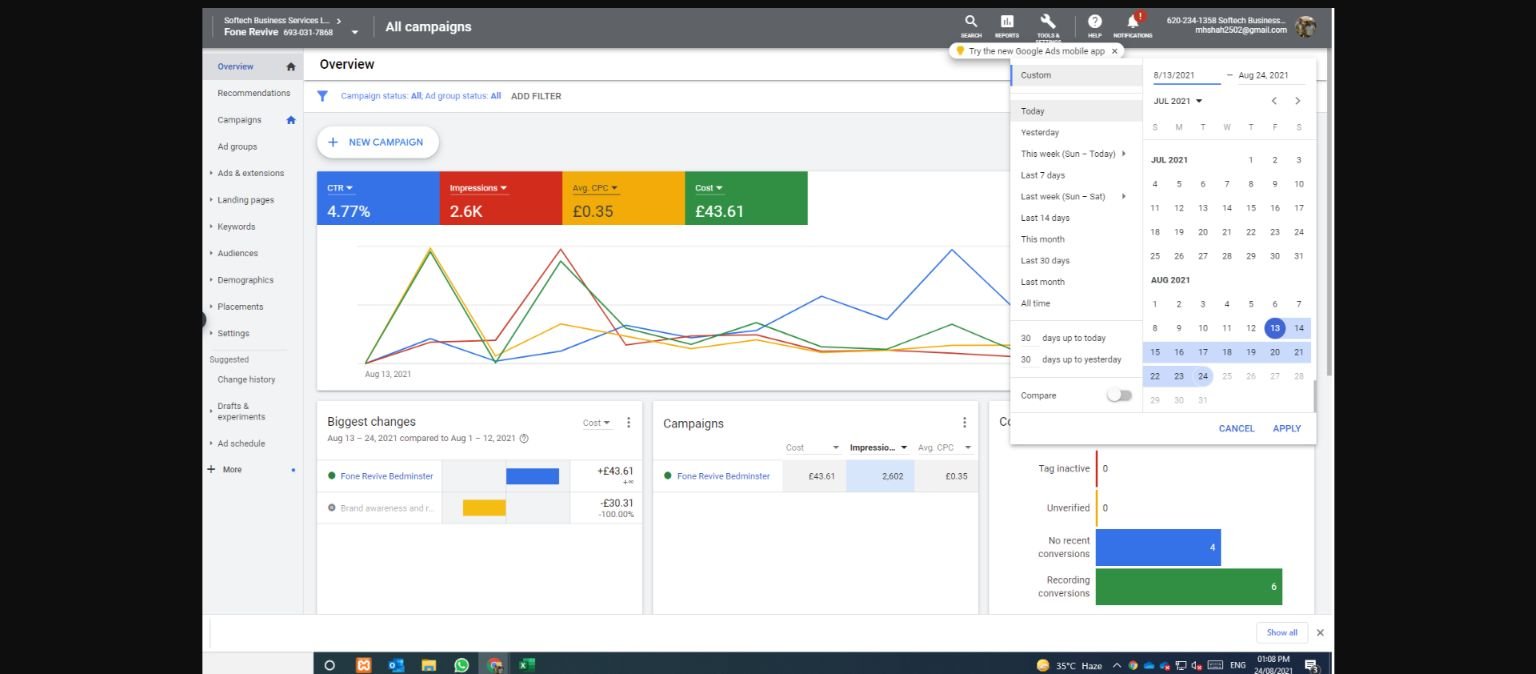Screen dimensions: 1536x674
Task: Open the CTR metric dropdown
Action: coord(341,188)
